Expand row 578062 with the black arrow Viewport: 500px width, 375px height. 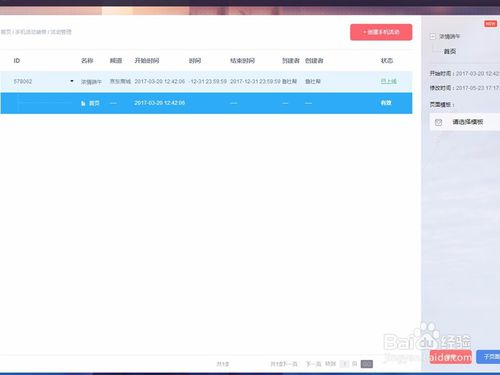pyautogui.click(x=72, y=81)
